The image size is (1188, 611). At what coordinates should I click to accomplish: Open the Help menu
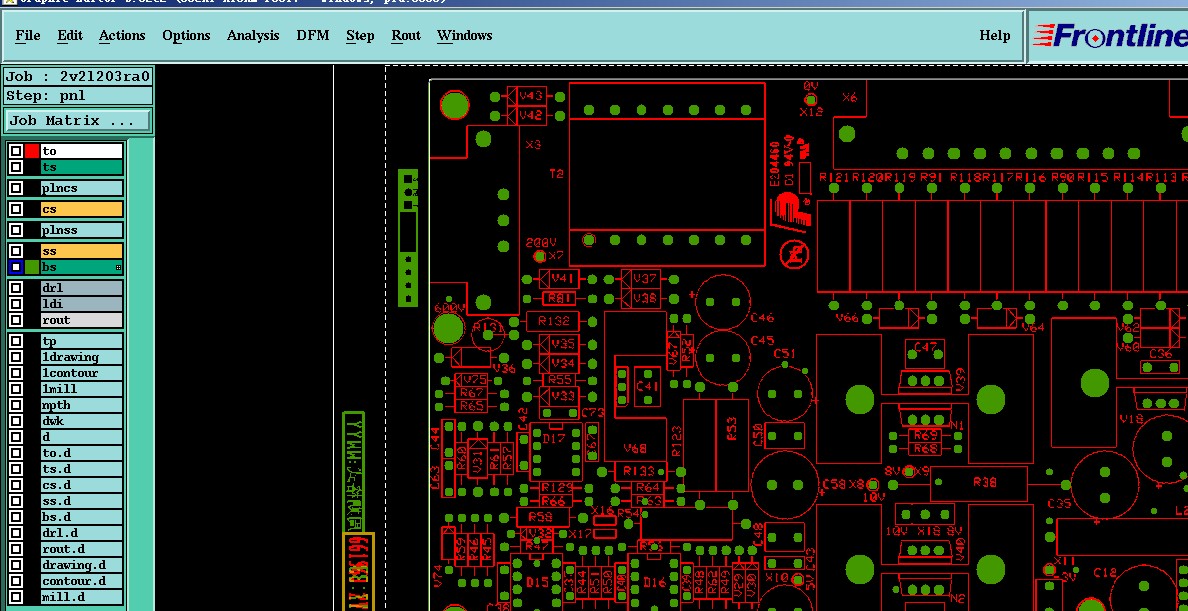click(x=995, y=36)
